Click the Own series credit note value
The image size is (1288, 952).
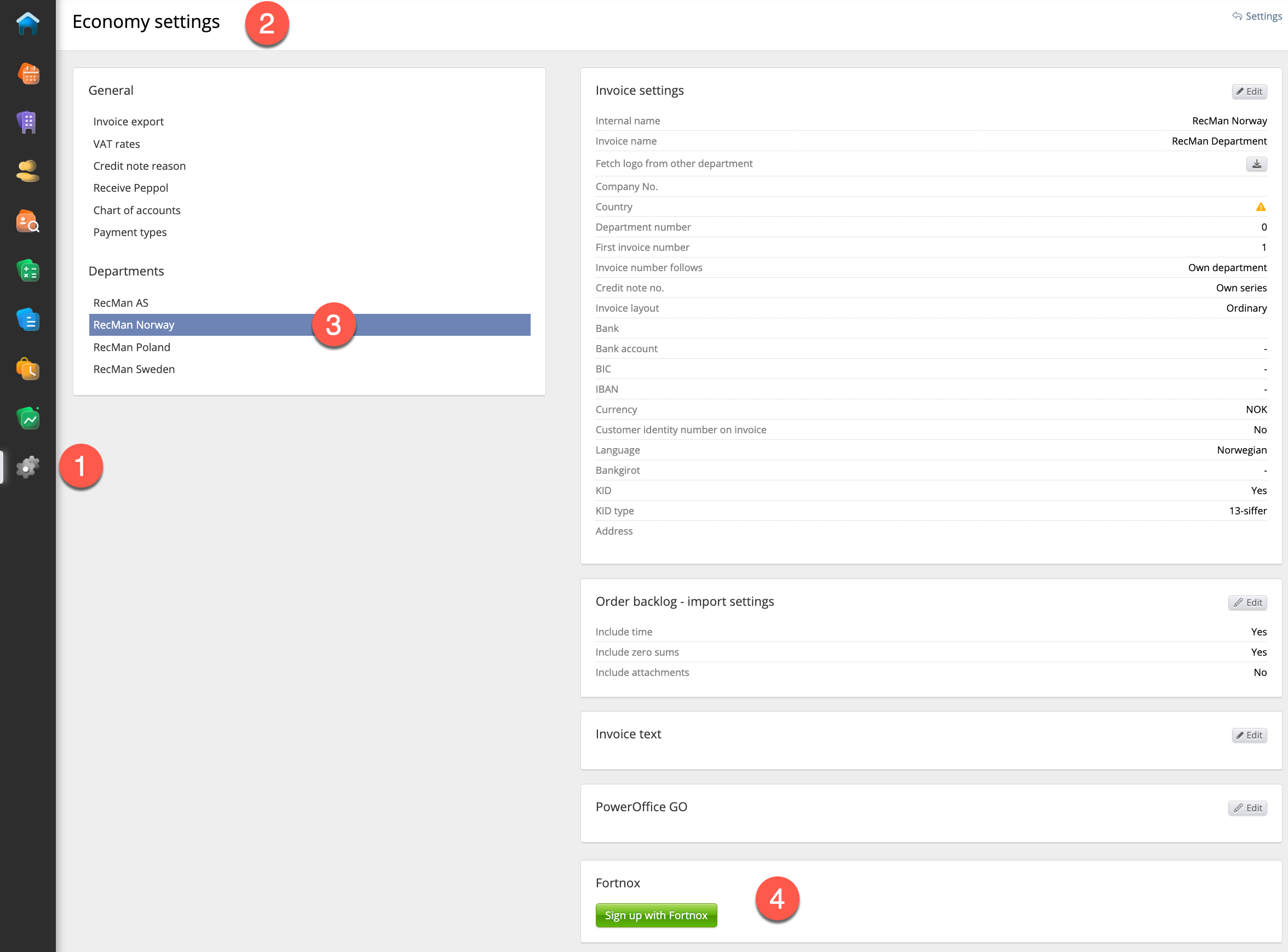1241,288
